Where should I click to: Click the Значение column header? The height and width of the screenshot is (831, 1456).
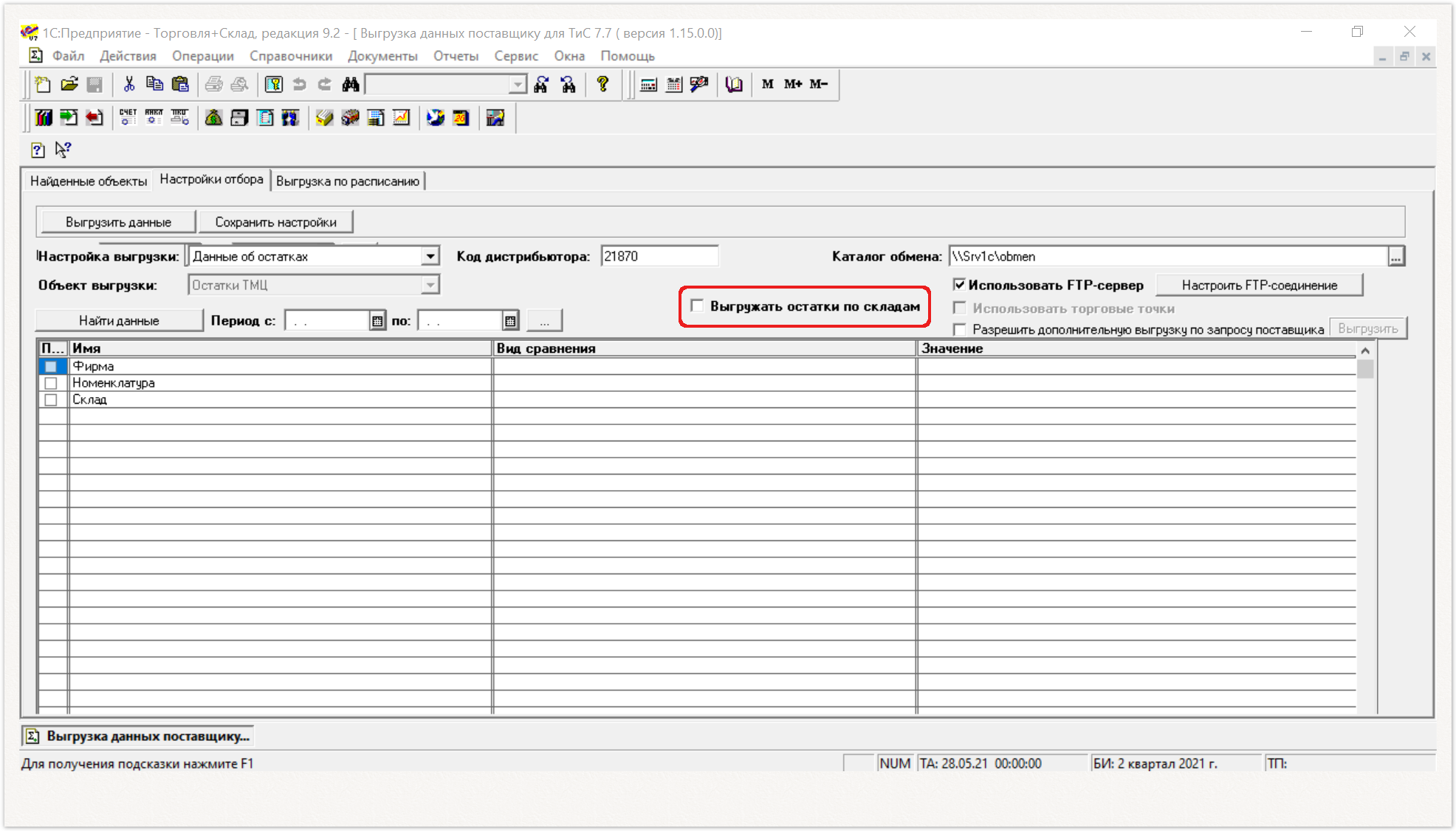pyautogui.click(x=1137, y=348)
